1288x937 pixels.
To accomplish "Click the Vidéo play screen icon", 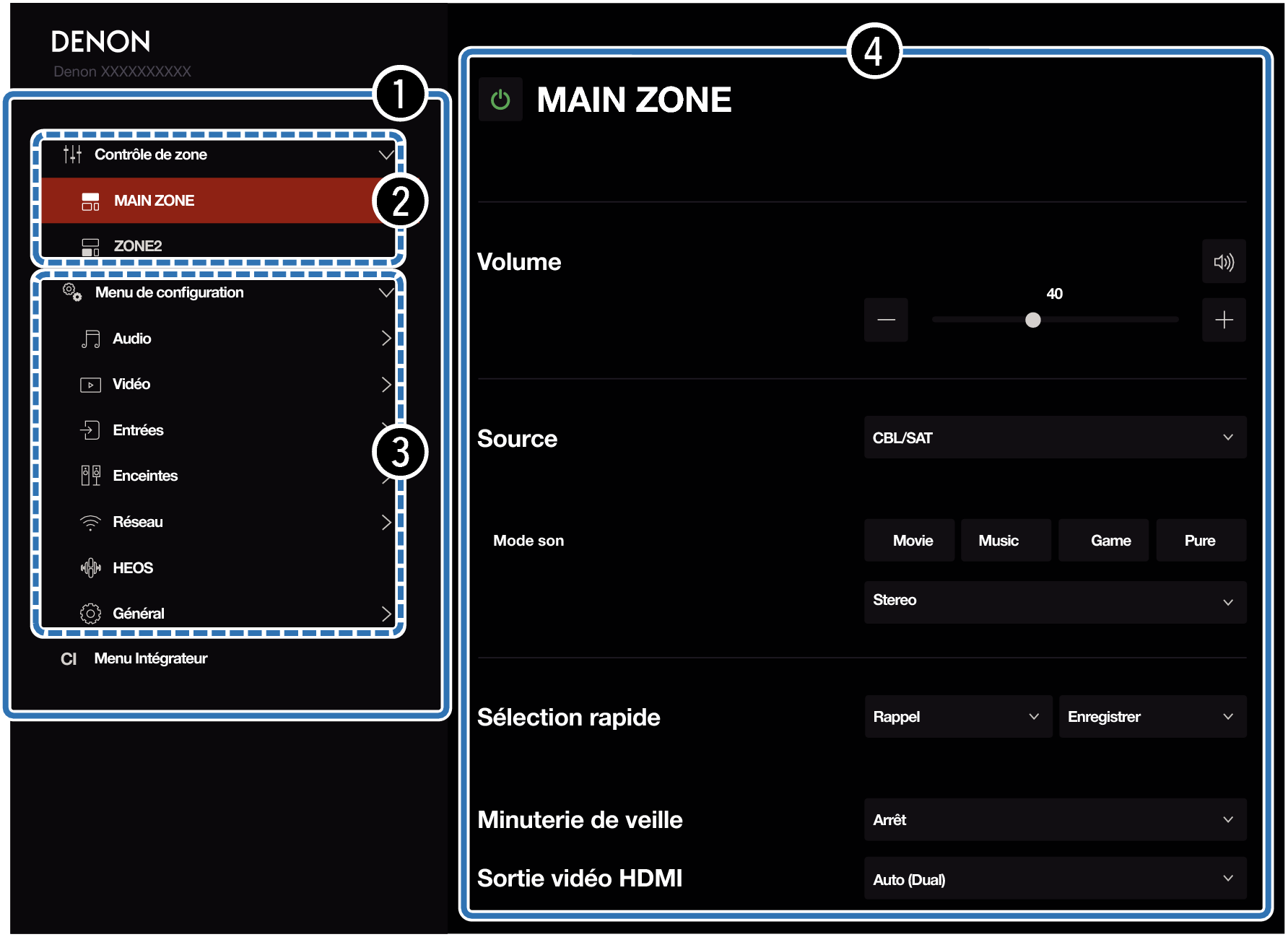I will point(90,385).
